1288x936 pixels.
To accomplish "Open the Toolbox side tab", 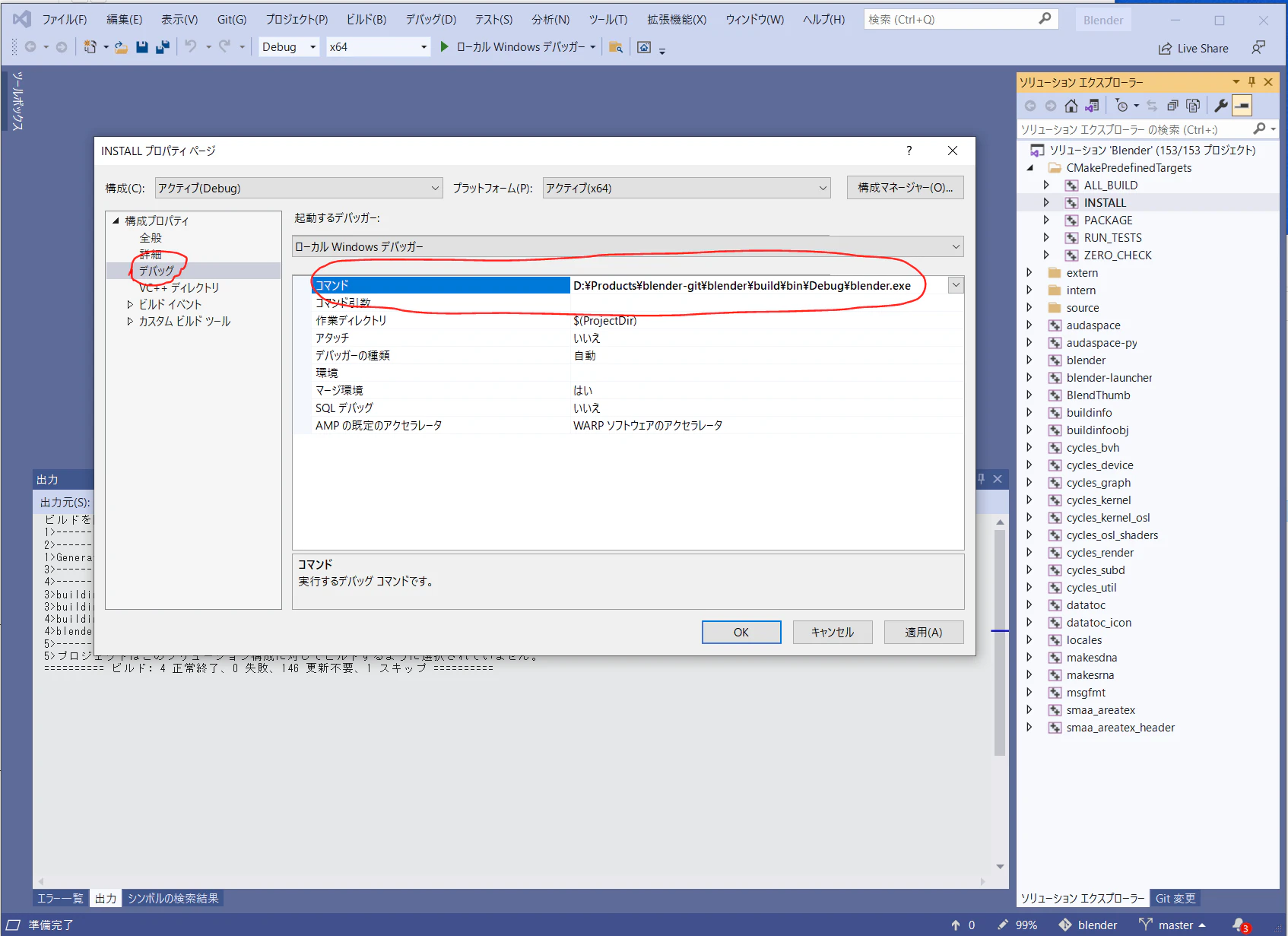I will point(17,100).
